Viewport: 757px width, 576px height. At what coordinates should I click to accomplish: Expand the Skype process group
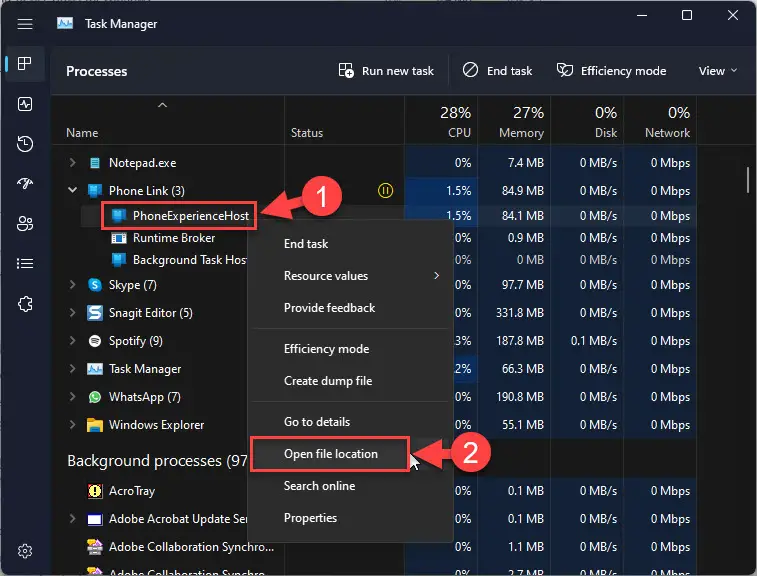coord(72,285)
